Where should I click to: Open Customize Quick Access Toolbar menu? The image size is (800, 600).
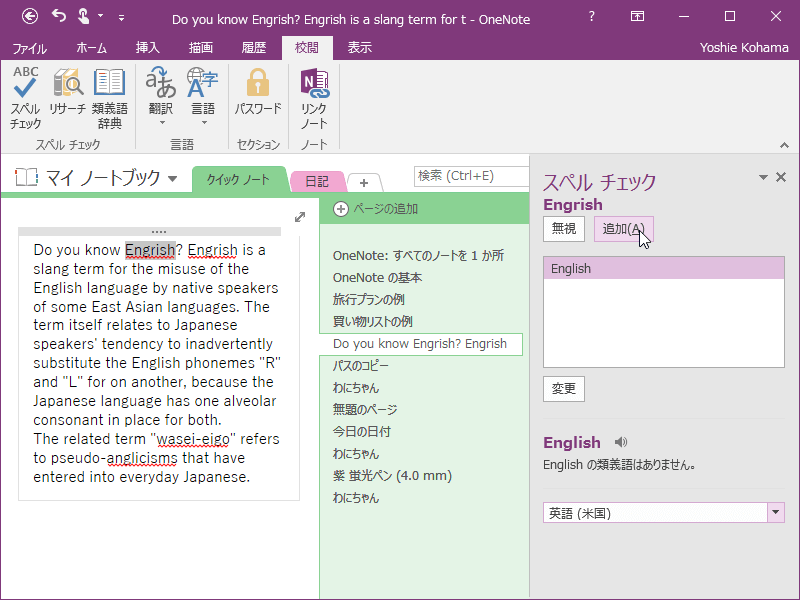pyautogui.click(x=121, y=18)
